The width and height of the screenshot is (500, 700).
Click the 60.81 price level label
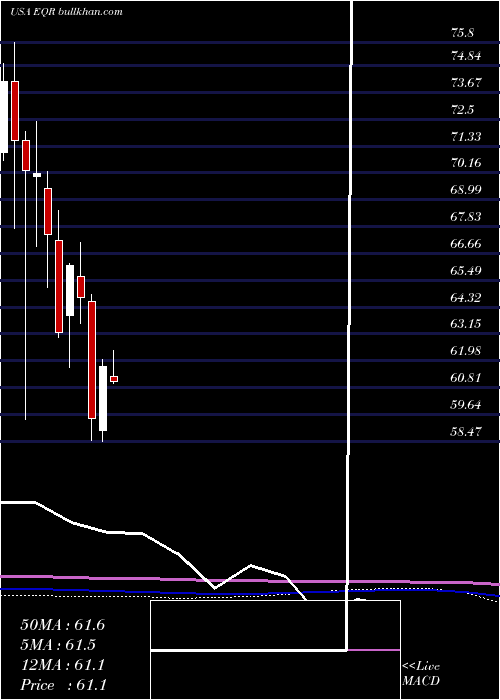click(x=466, y=378)
